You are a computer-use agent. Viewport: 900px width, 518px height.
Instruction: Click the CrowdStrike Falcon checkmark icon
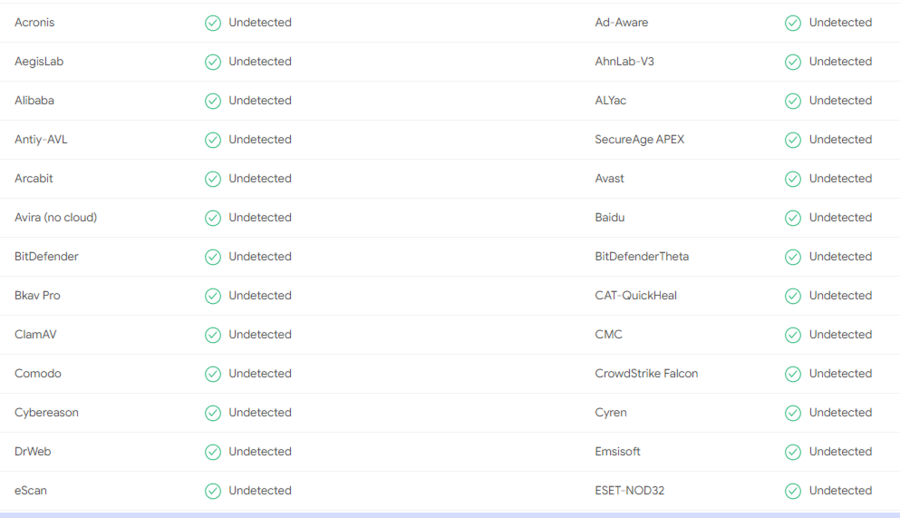pyautogui.click(x=793, y=374)
